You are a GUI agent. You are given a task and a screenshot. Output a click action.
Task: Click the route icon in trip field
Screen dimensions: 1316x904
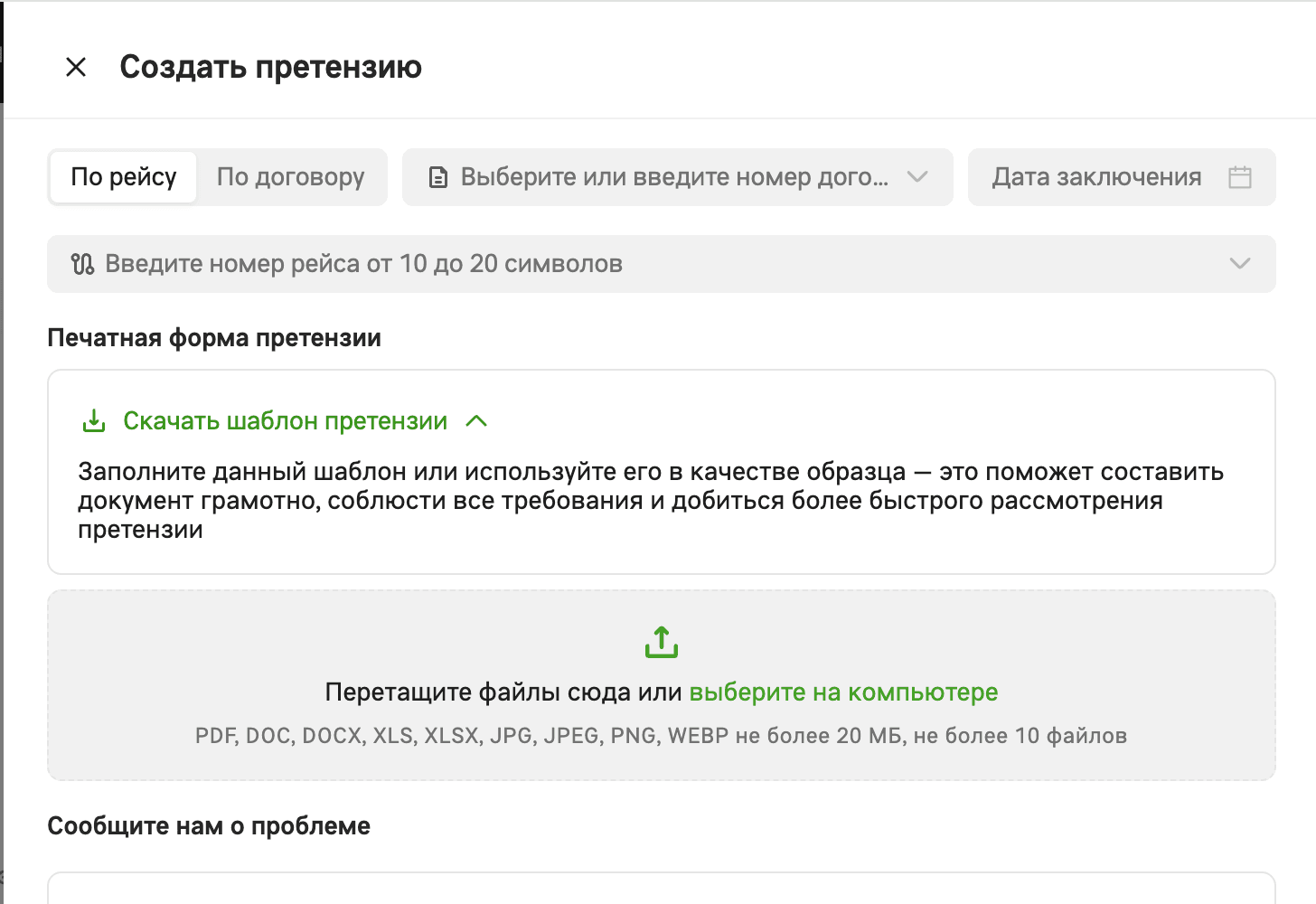coord(82,264)
